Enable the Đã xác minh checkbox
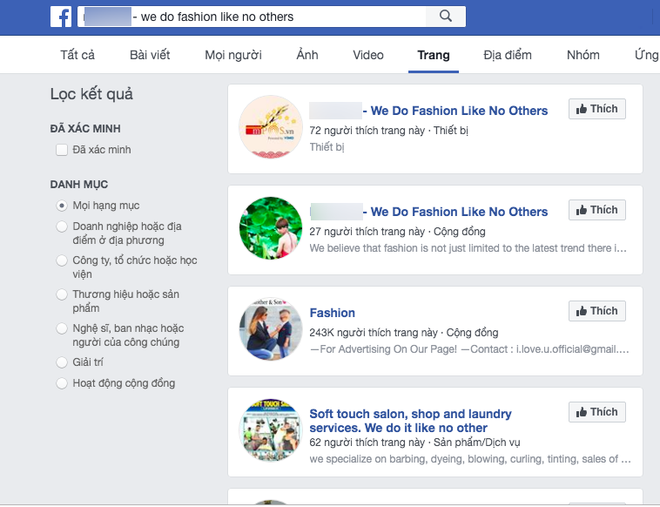The image size is (660, 507). 62,150
